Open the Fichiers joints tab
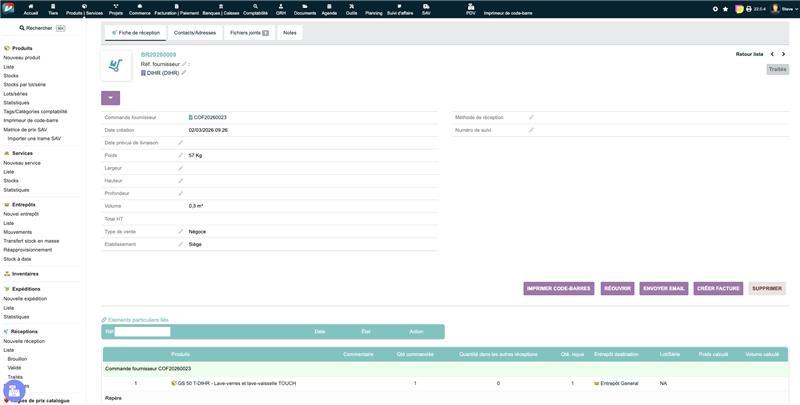 (x=248, y=33)
